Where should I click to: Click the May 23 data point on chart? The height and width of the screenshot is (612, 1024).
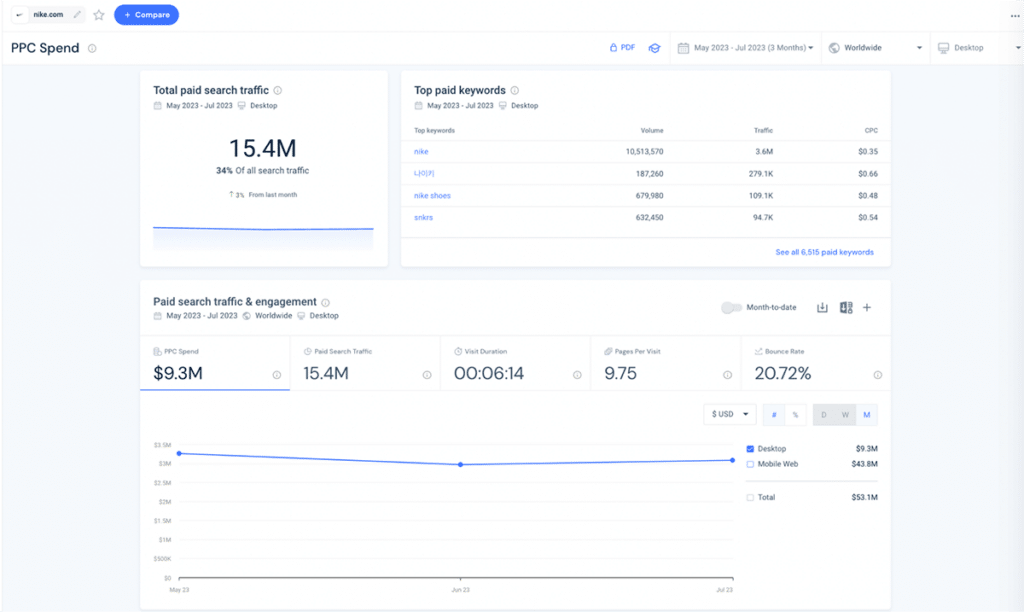click(180, 453)
